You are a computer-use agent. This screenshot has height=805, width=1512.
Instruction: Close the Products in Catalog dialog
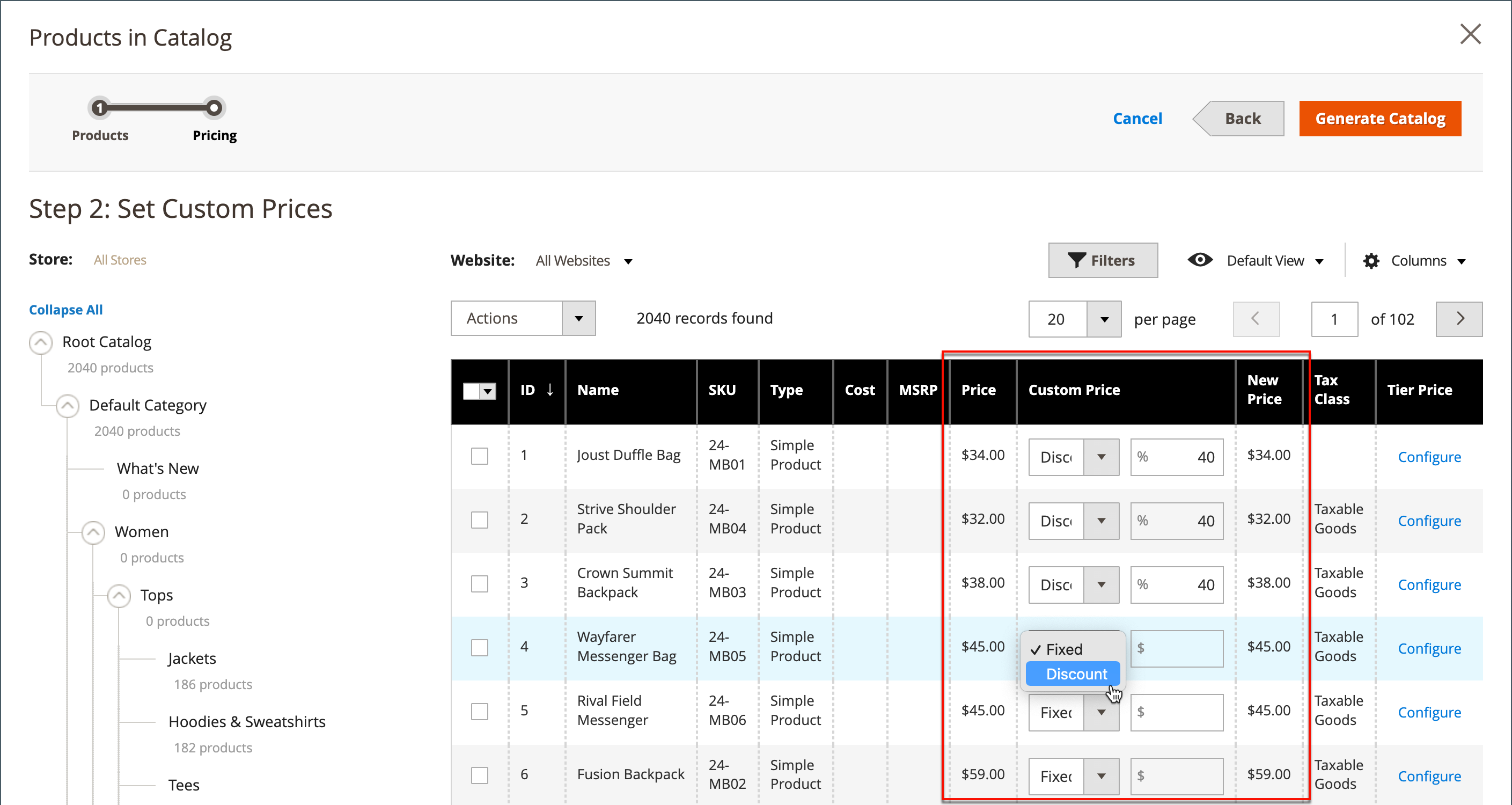tap(1470, 34)
